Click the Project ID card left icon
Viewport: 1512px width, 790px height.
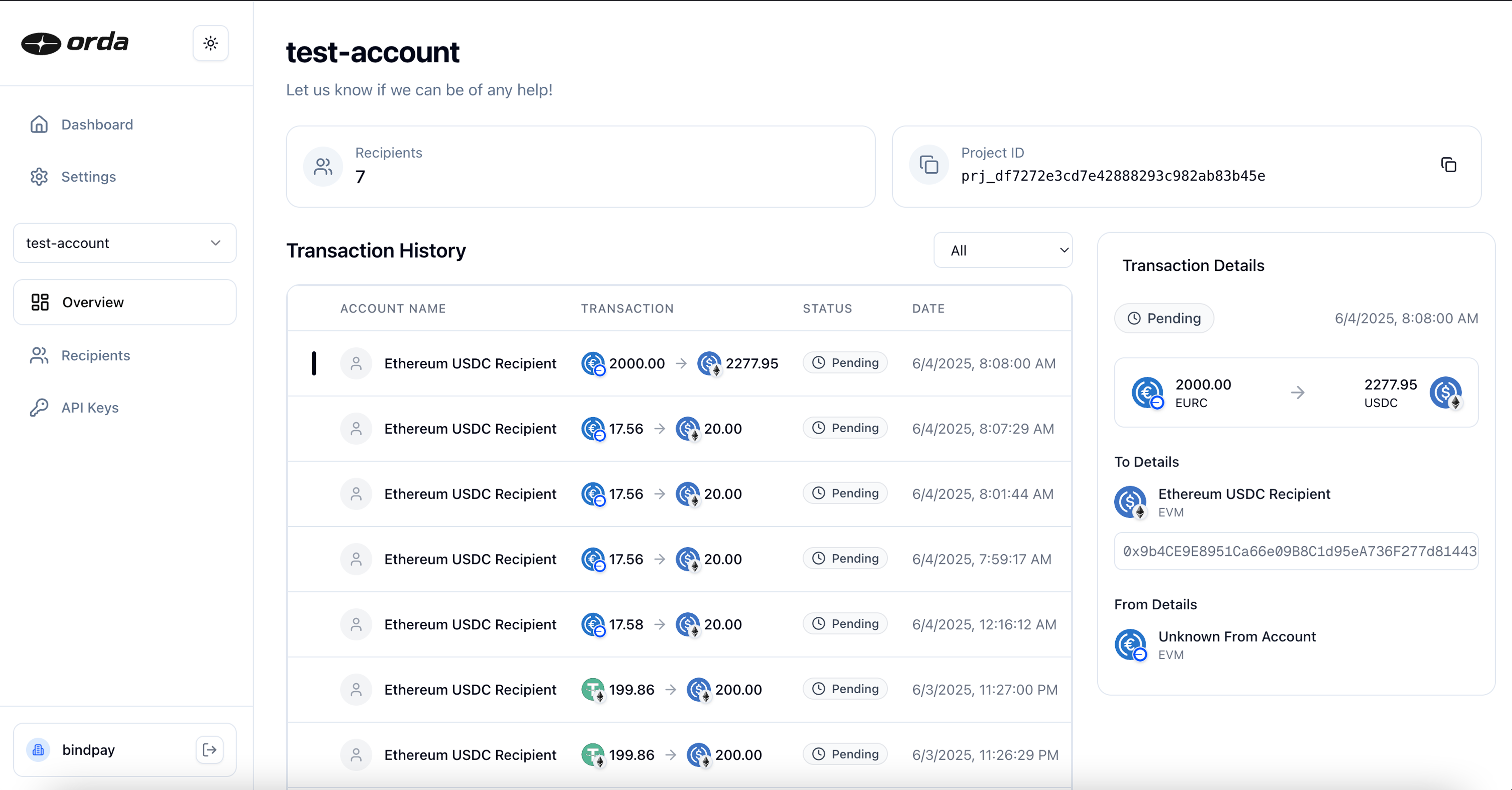tap(928, 165)
